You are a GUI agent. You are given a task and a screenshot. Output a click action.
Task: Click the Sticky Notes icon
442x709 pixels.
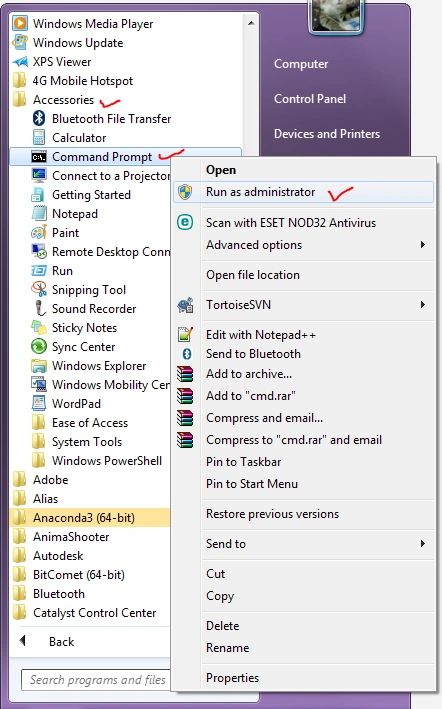[x=38, y=327]
